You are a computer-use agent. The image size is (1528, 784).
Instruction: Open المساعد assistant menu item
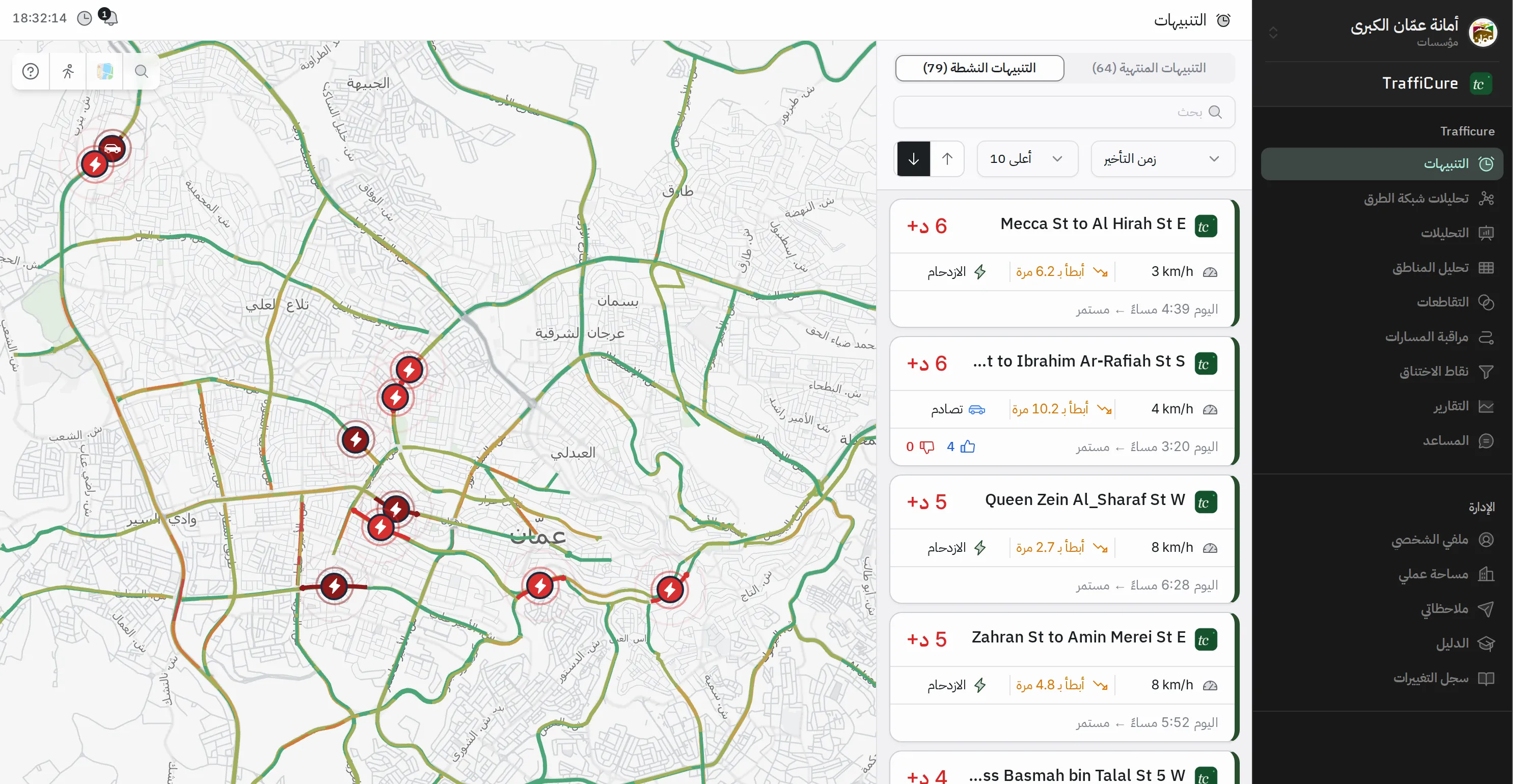[1381, 441]
